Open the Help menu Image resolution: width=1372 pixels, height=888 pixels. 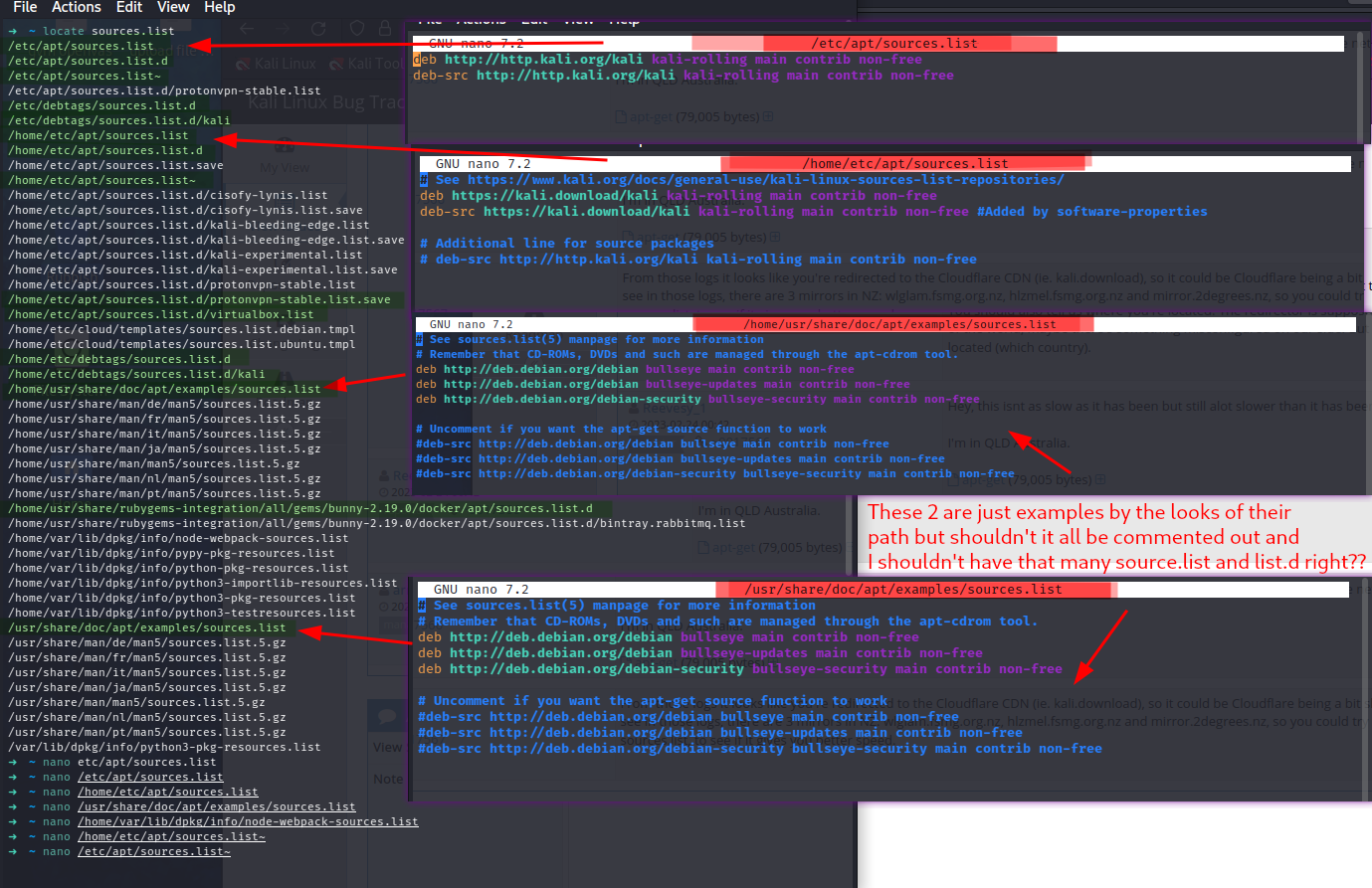[x=220, y=7]
